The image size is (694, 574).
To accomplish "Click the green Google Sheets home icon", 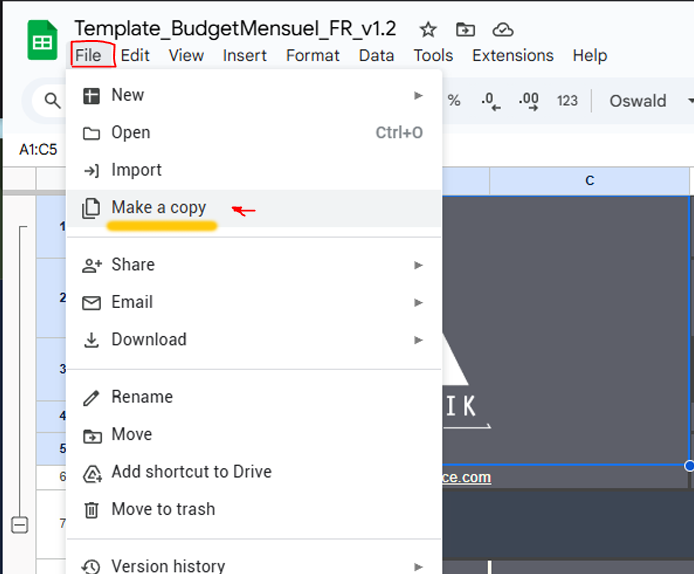I will pyautogui.click(x=42, y=41).
